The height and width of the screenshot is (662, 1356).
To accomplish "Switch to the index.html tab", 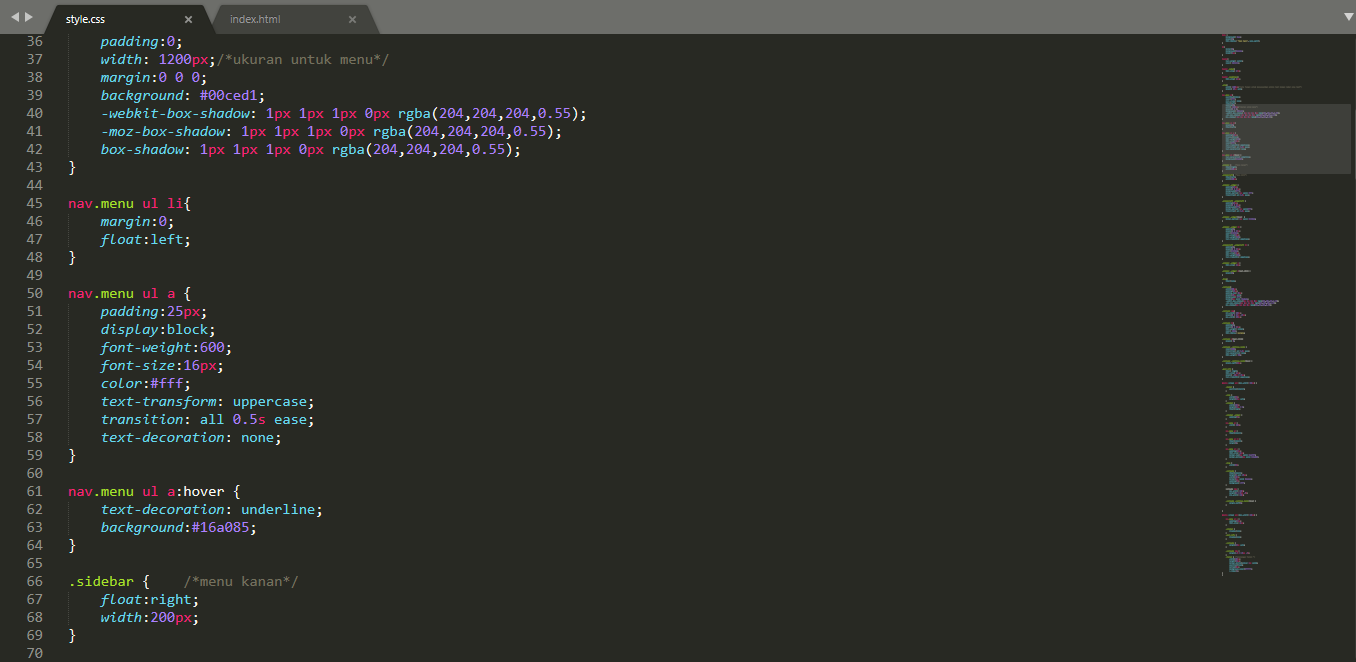I will point(258,18).
